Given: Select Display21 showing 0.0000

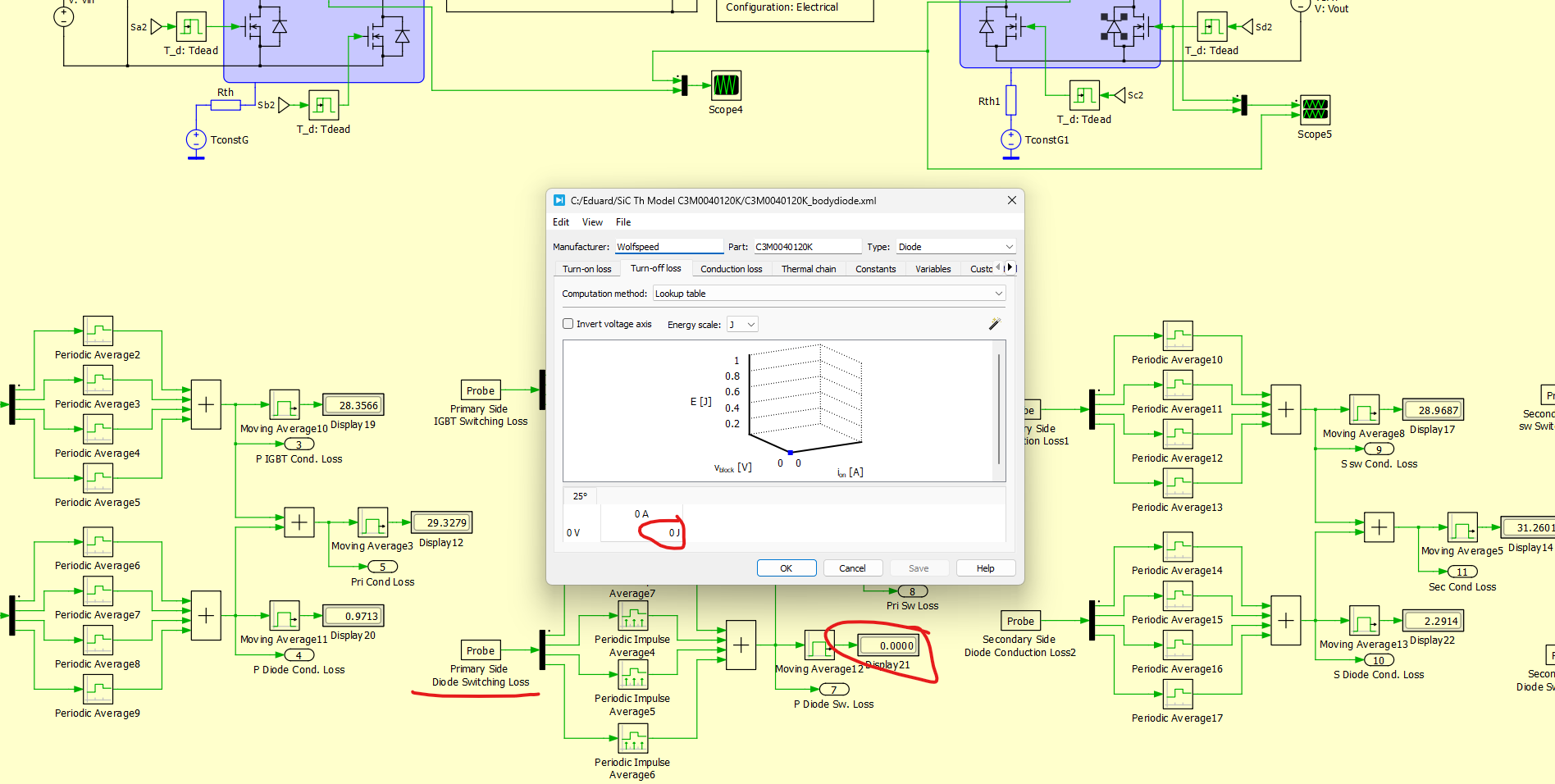Looking at the screenshot, I should (x=888, y=645).
